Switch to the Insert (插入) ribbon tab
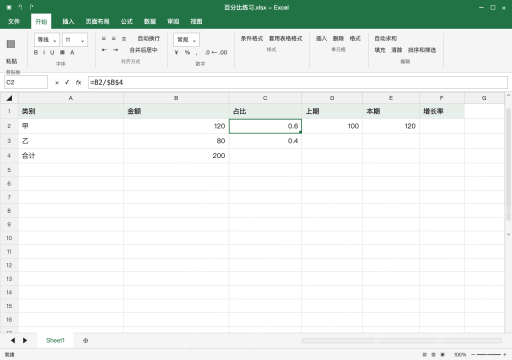 [68, 21]
